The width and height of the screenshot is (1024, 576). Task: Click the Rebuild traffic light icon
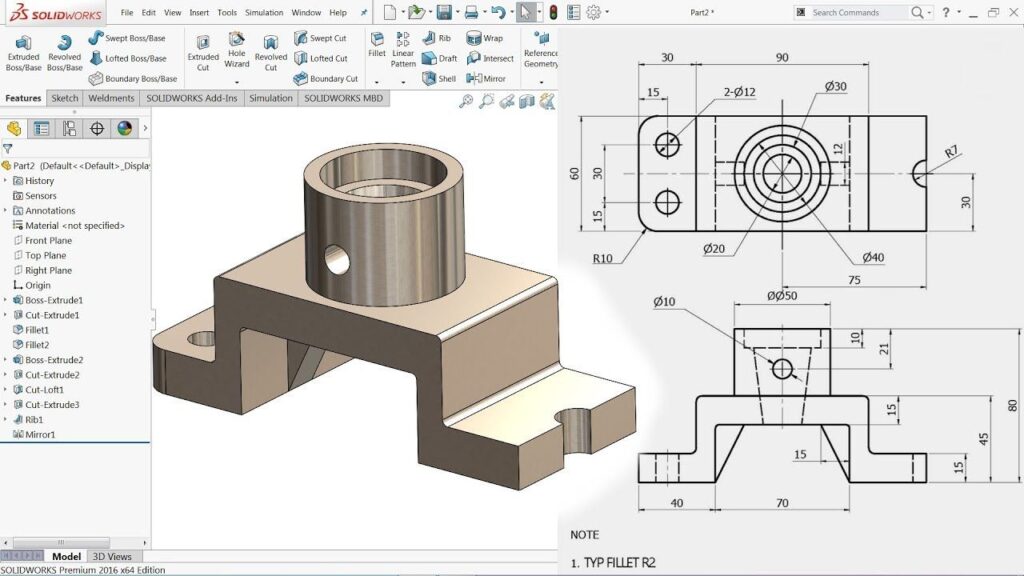click(553, 13)
